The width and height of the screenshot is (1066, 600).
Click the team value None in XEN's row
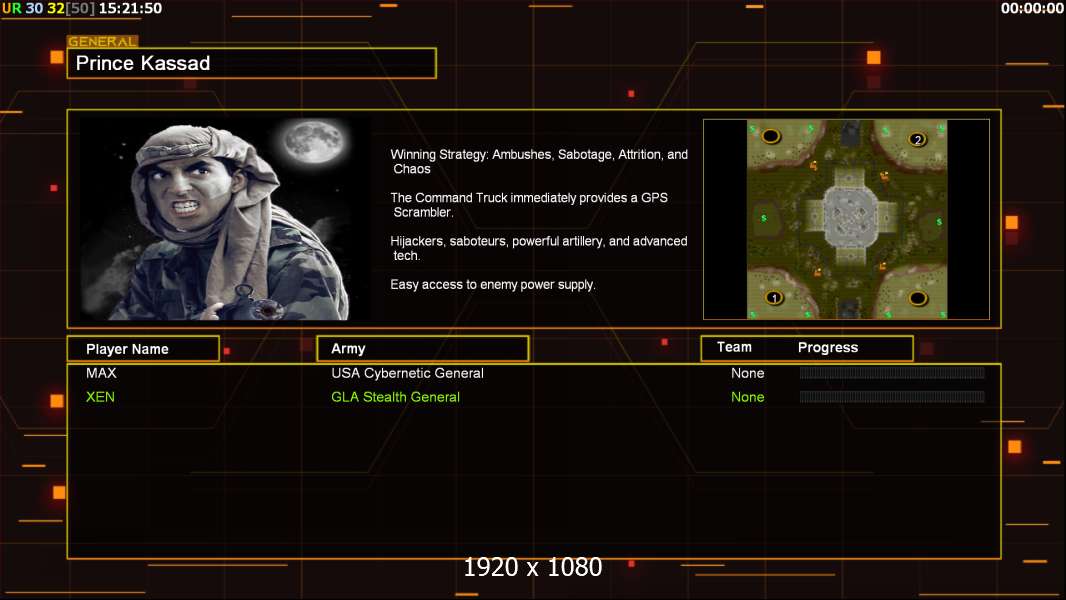747,397
